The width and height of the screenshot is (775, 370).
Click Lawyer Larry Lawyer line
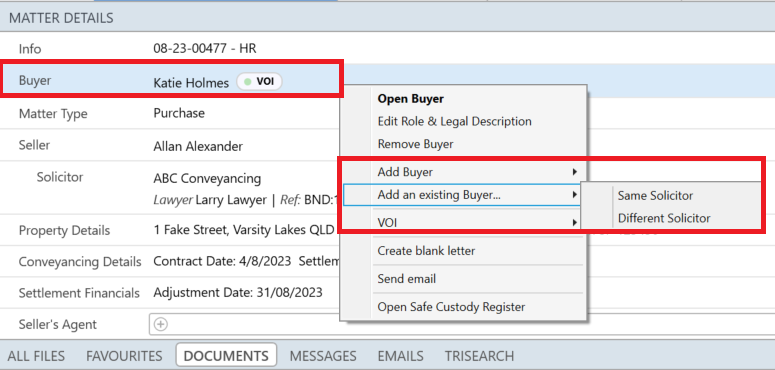(246, 201)
